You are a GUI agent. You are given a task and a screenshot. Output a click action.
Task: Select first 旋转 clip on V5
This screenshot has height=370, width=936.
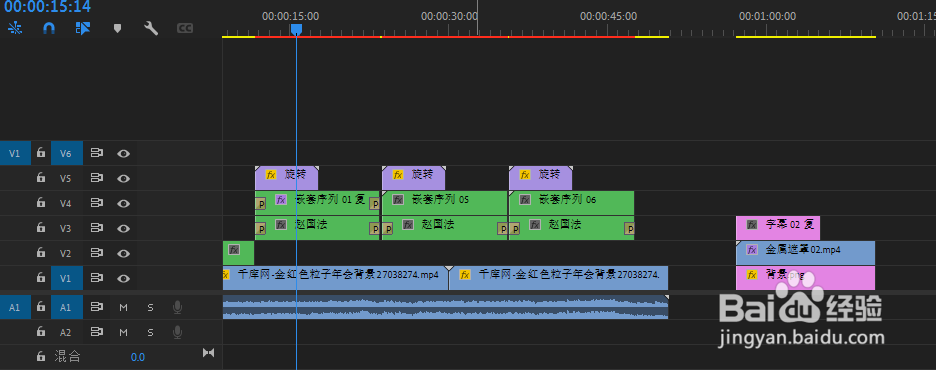click(287, 178)
